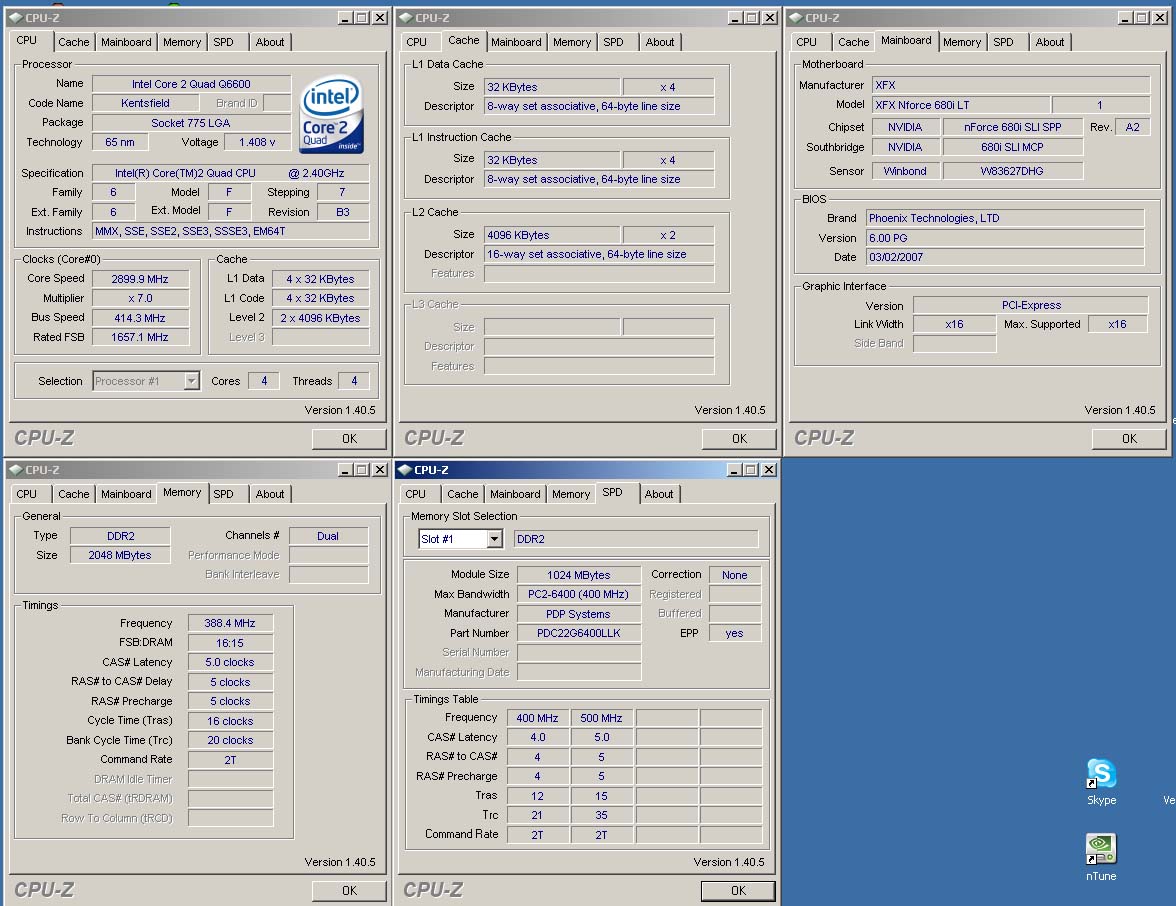Screen dimensions: 1176x906
Task: Click the Intel Core 2 Quad logo
Action: (x=332, y=115)
